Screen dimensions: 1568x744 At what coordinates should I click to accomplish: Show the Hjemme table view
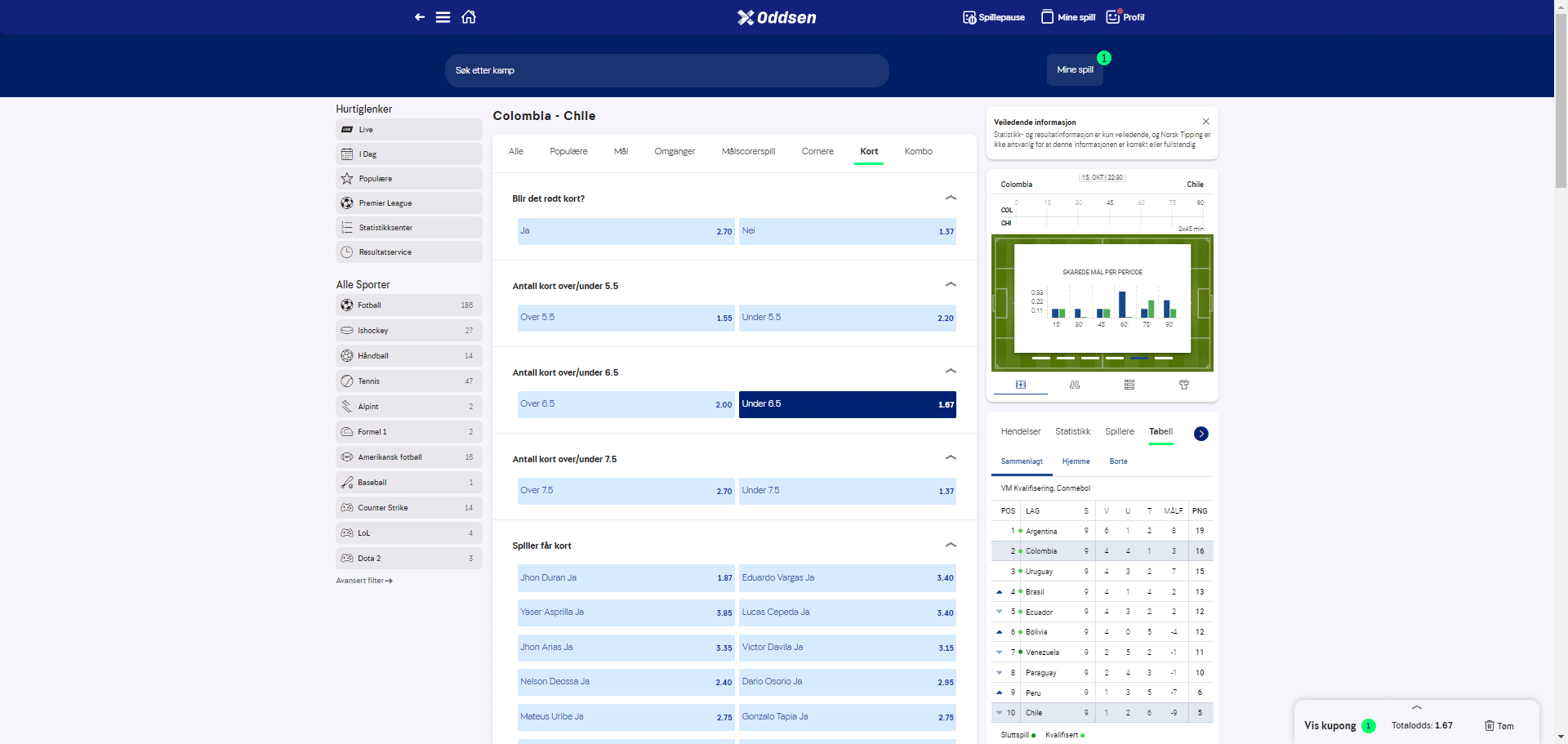point(1076,461)
